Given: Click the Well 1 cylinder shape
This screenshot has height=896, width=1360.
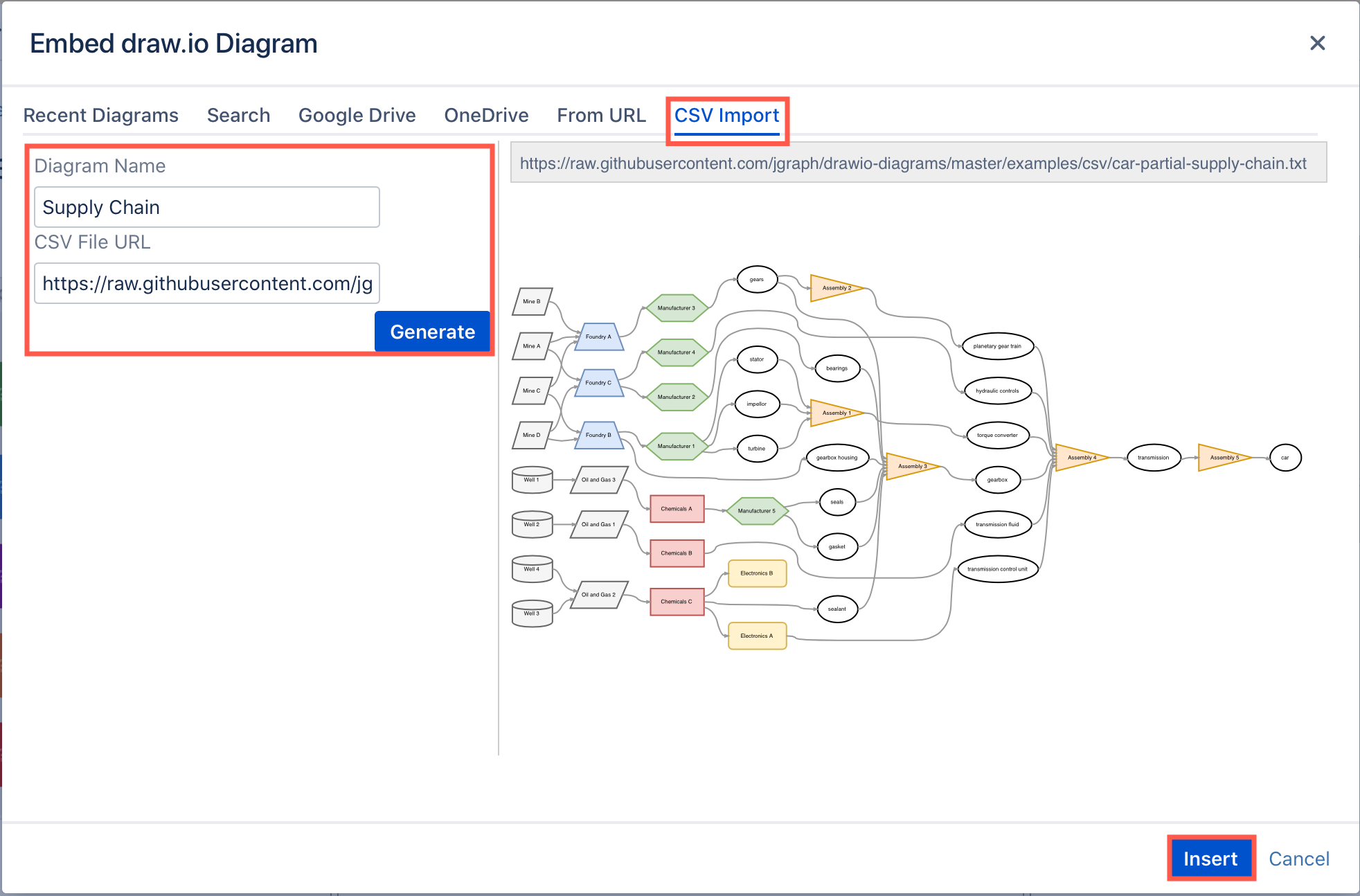Looking at the screenshot, I should pyautogui.click(x=531, y=480).
